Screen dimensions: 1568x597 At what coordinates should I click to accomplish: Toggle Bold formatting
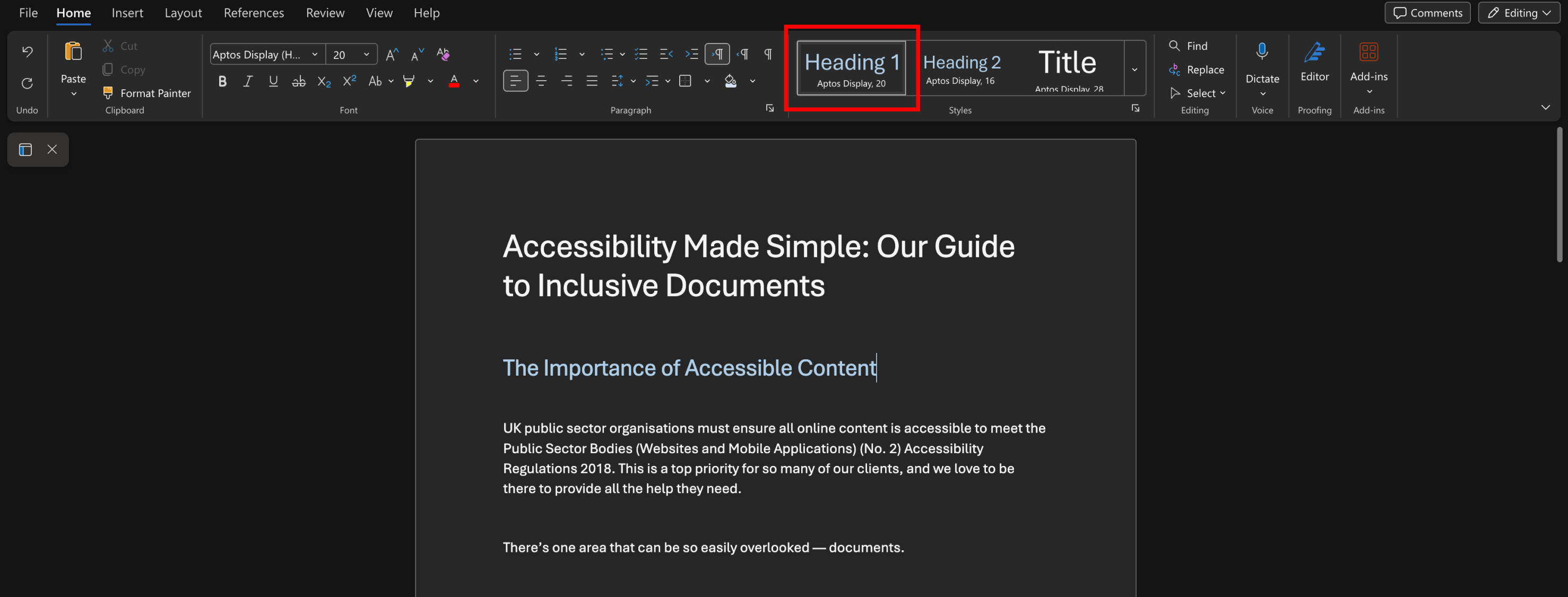pyautogui.click(x=222, y=81)
